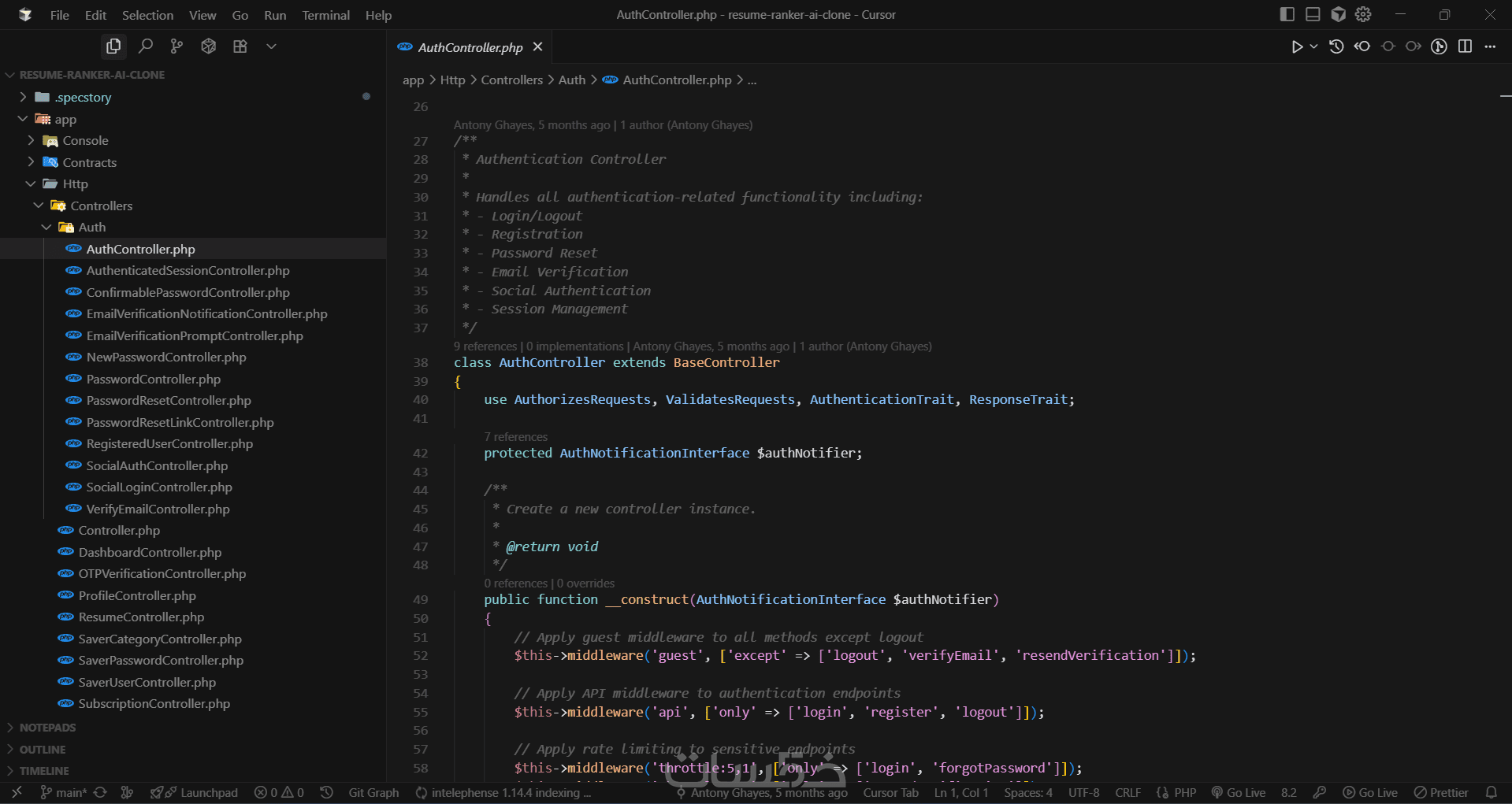Click the '0 overrides' code lens
The width and height of the screenshot is (1512, 804).
pos(585,584)
